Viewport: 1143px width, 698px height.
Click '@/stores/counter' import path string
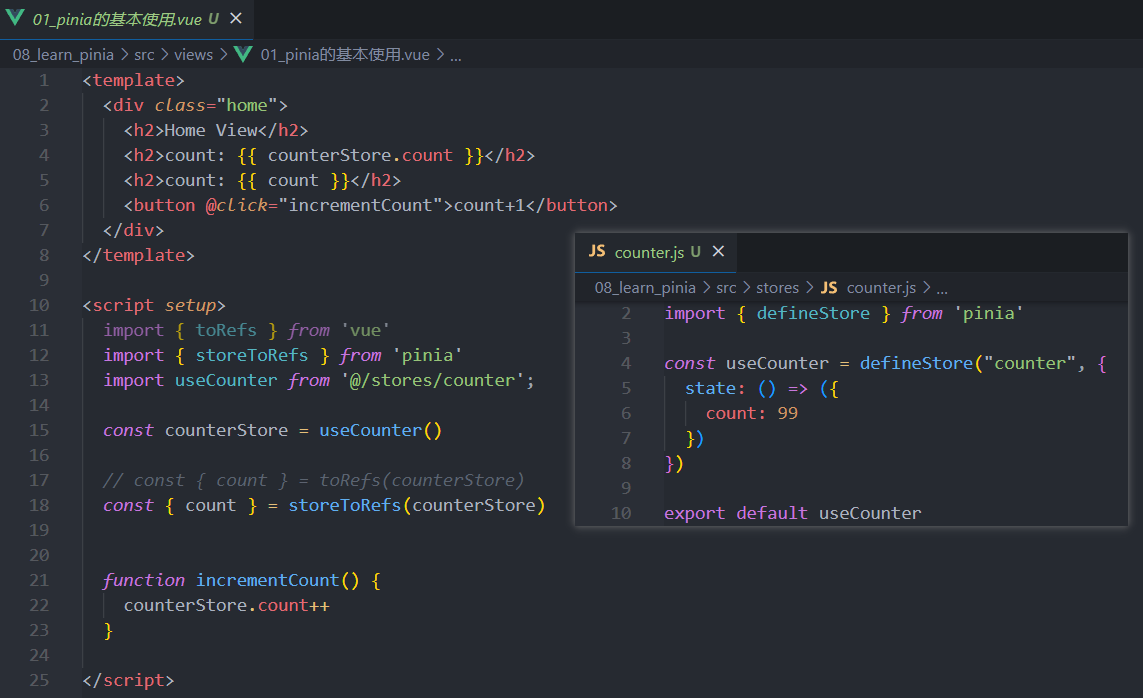click(x=433, y=380)
